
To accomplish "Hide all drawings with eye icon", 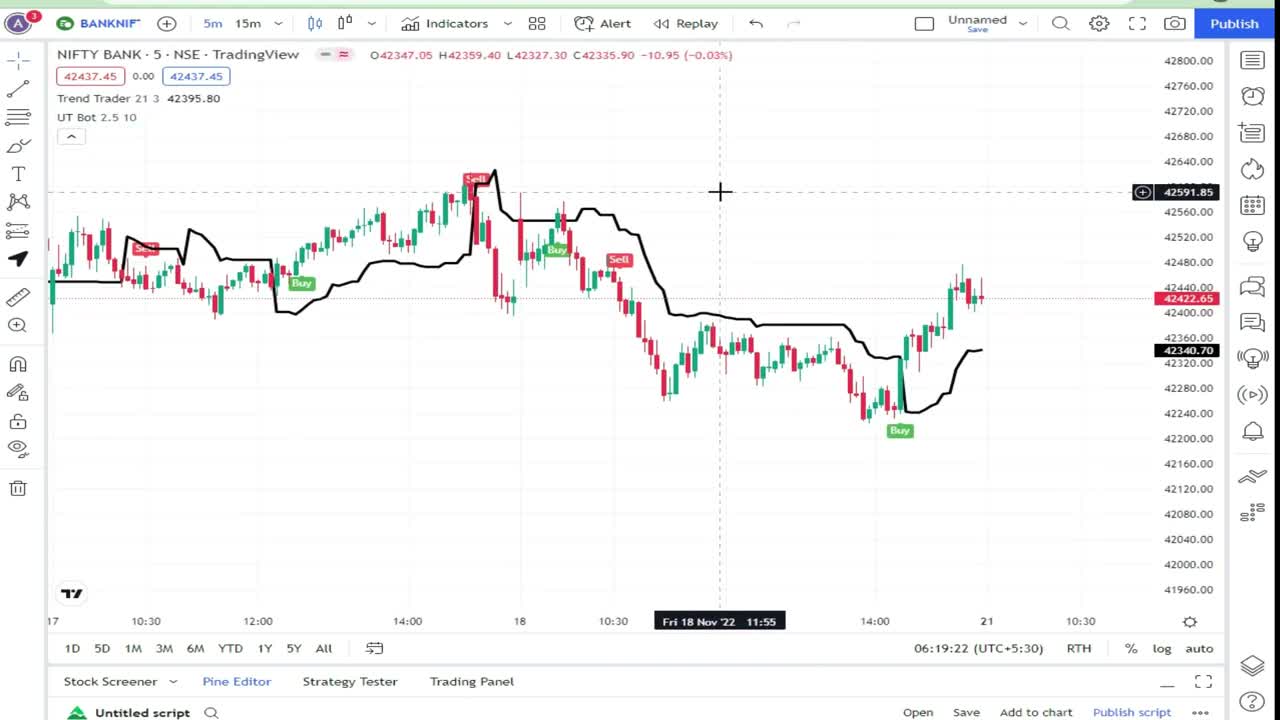I will click(x=18, y=448).
